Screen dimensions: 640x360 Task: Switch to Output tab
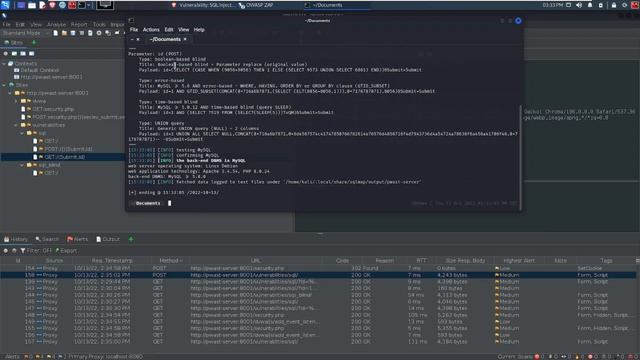(x=108, y=239)
